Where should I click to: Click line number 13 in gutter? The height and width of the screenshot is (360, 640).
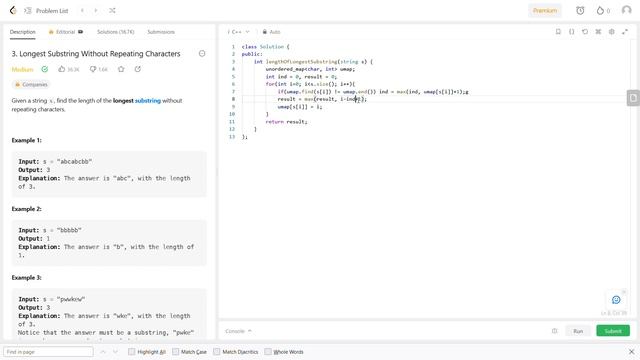232,137
